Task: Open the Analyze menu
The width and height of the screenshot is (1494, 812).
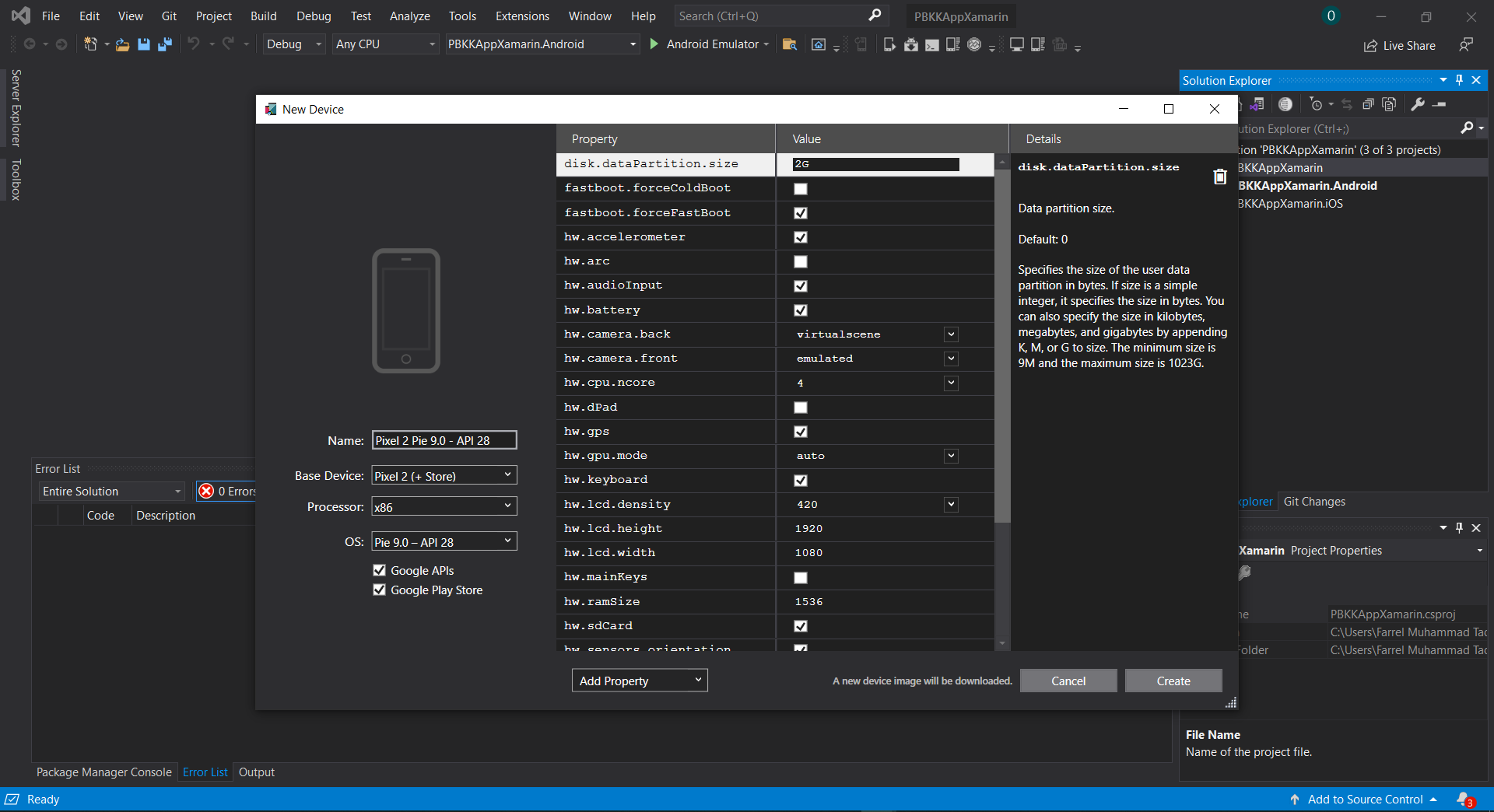Action: [410, 16]
